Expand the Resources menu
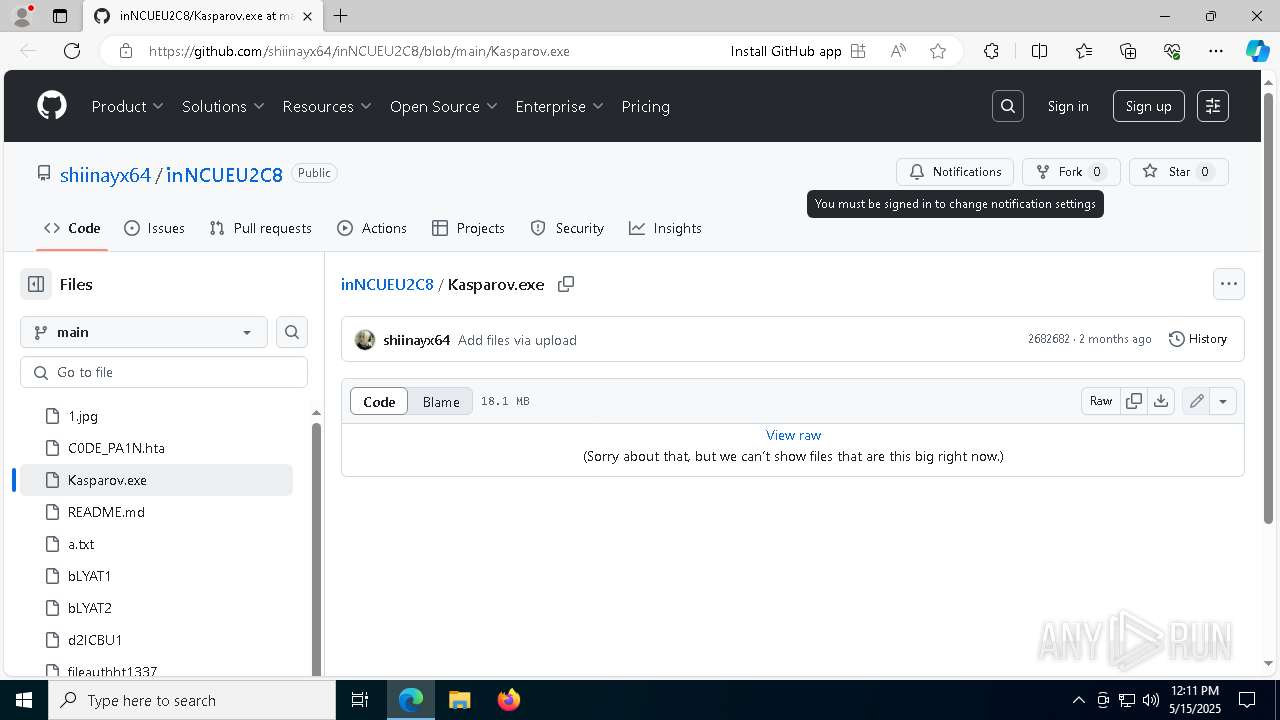 coord(327,106)
